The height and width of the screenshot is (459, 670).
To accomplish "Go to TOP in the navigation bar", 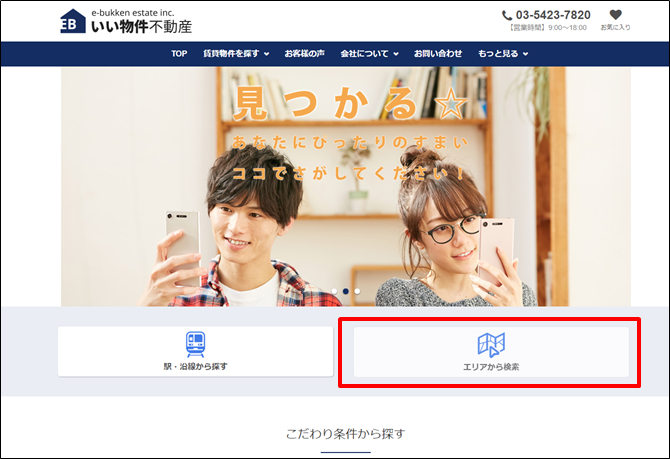I will pyautogui.click(x=179, y=54).
